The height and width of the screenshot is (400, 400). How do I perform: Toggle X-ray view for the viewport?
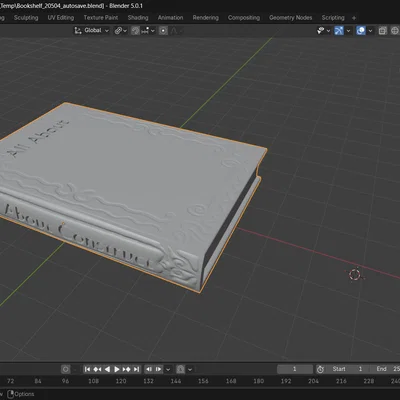click(383, 31)
